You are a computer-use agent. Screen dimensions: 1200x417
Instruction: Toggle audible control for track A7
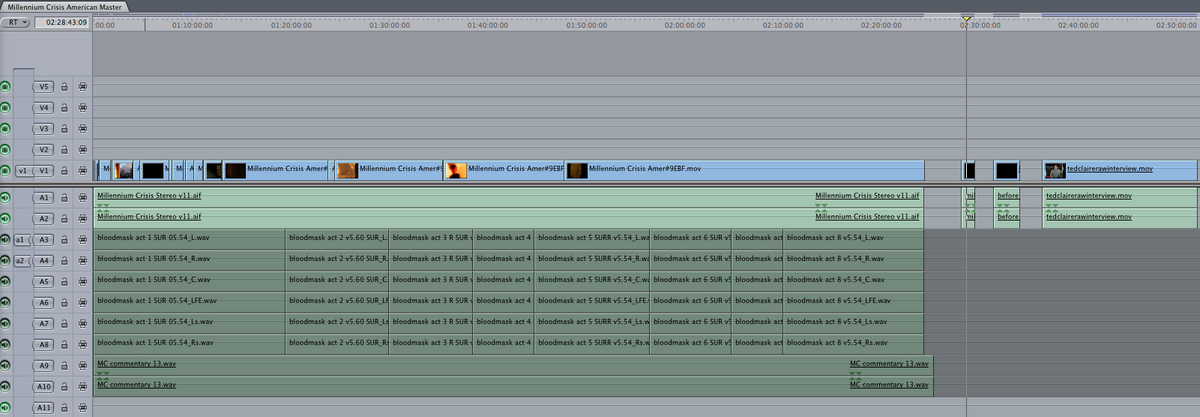tap(5, 324)
